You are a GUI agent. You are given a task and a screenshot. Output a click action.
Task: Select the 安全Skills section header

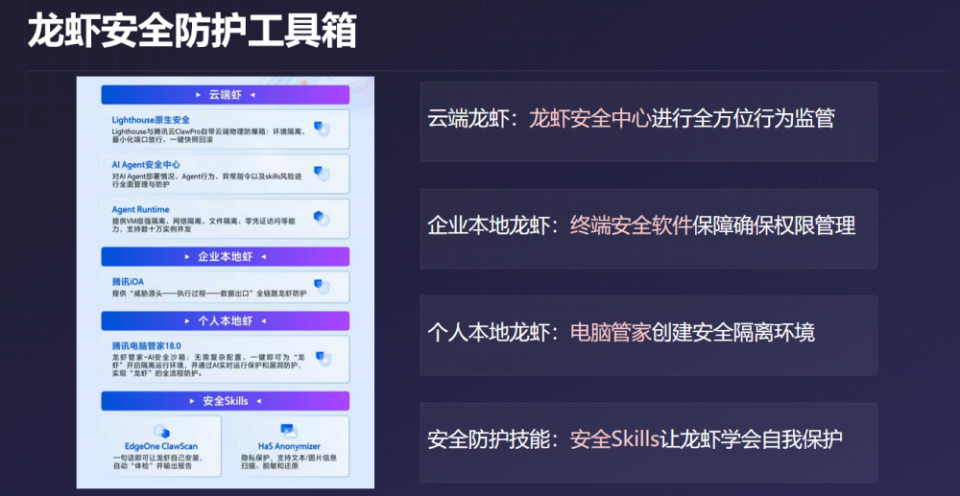(x=225, y=401)
